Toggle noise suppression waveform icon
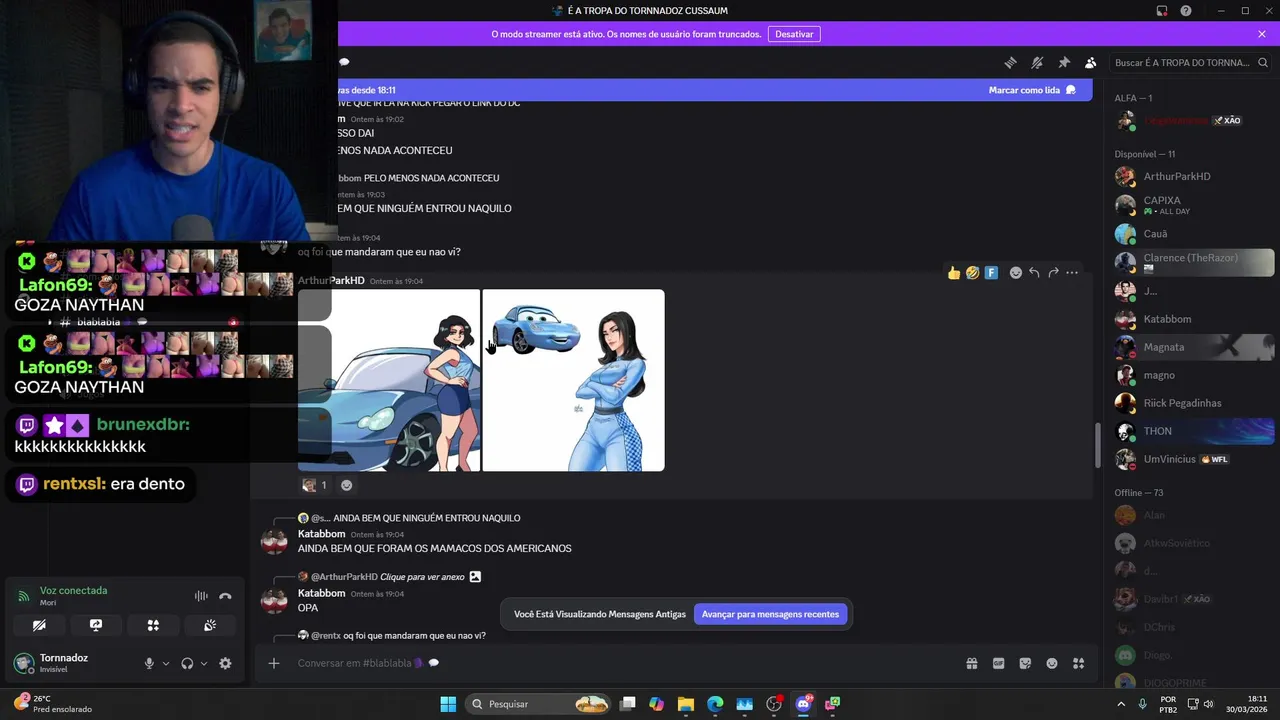Viewport: 1280px width, 720px height. point(201,596)
